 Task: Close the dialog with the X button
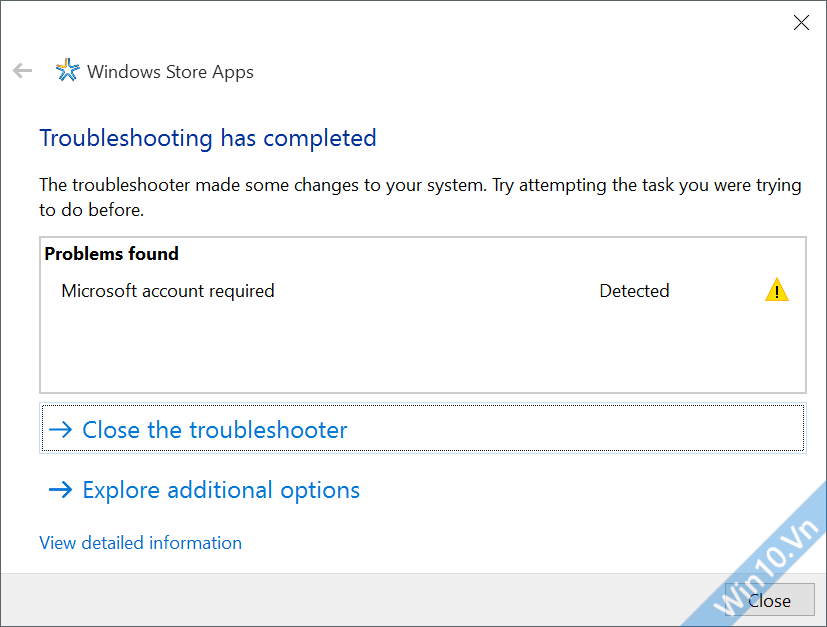pyautogui.click(x=801, y=23)
